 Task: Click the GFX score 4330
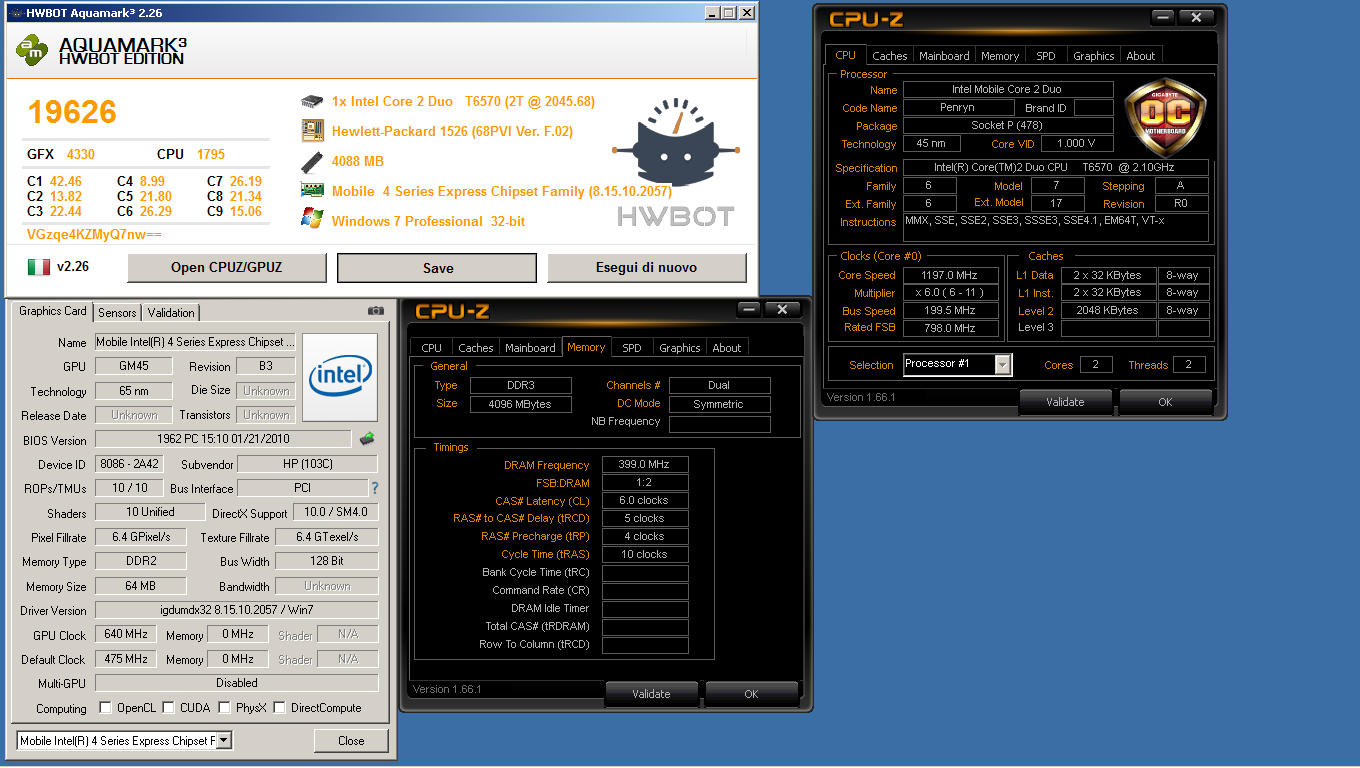pos(81,154)
